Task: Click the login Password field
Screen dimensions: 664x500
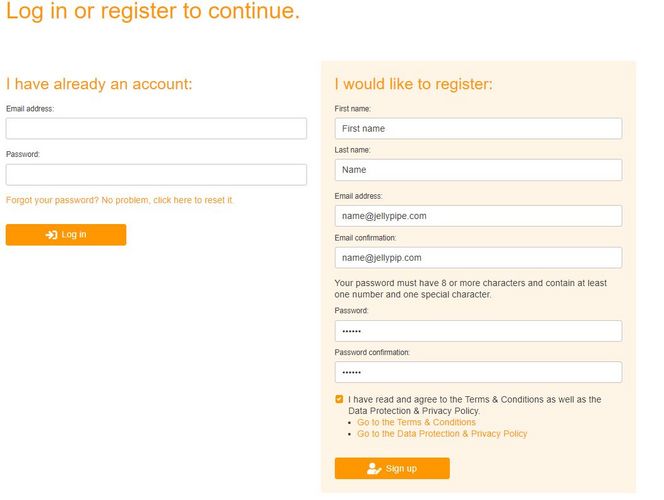Action: 156,175
